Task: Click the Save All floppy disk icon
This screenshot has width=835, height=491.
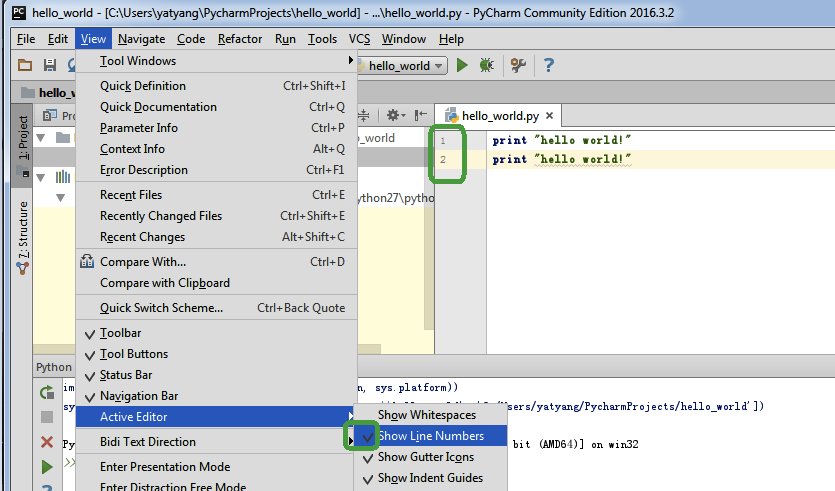Action: point(50,65)
